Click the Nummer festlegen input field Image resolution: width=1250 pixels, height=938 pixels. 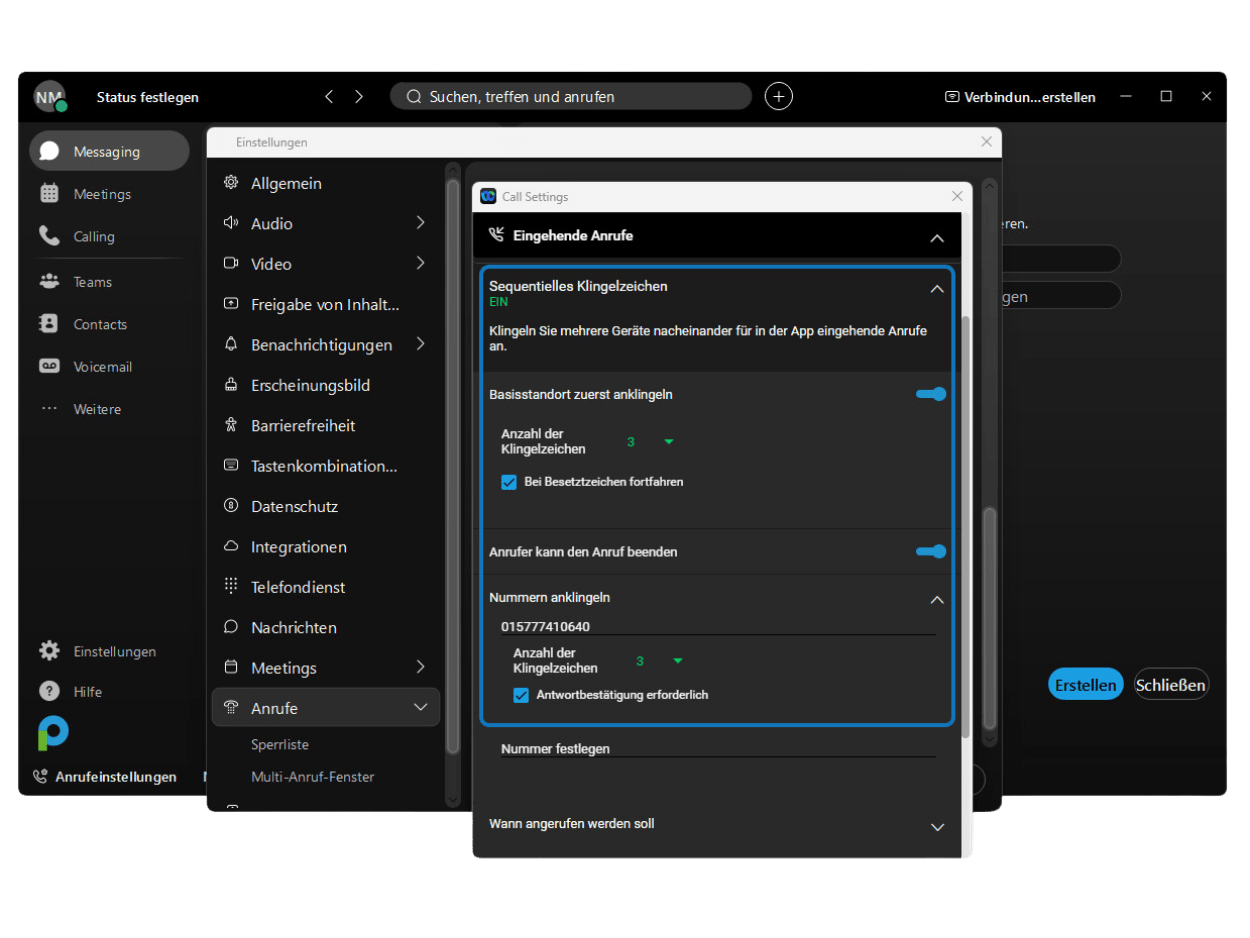click(718, 748)
